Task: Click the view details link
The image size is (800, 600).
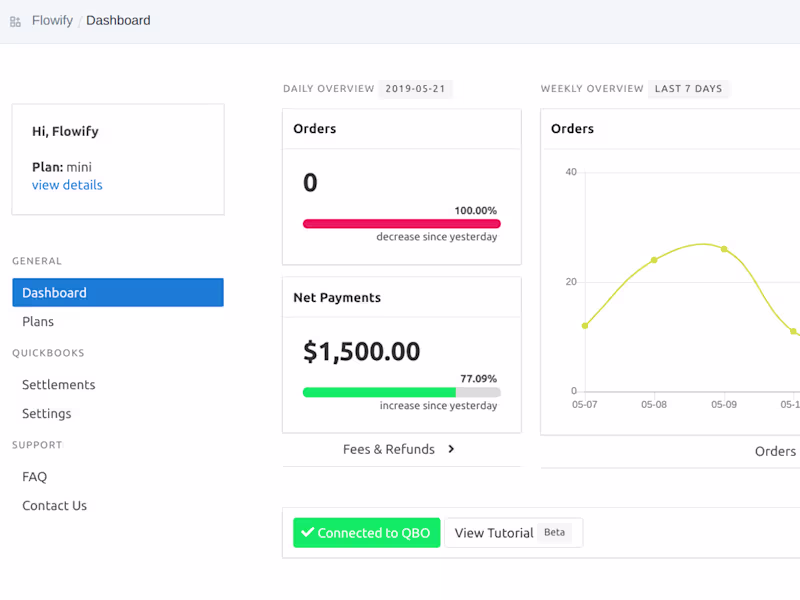Action: pyautogui.click(x=67, y=185)
